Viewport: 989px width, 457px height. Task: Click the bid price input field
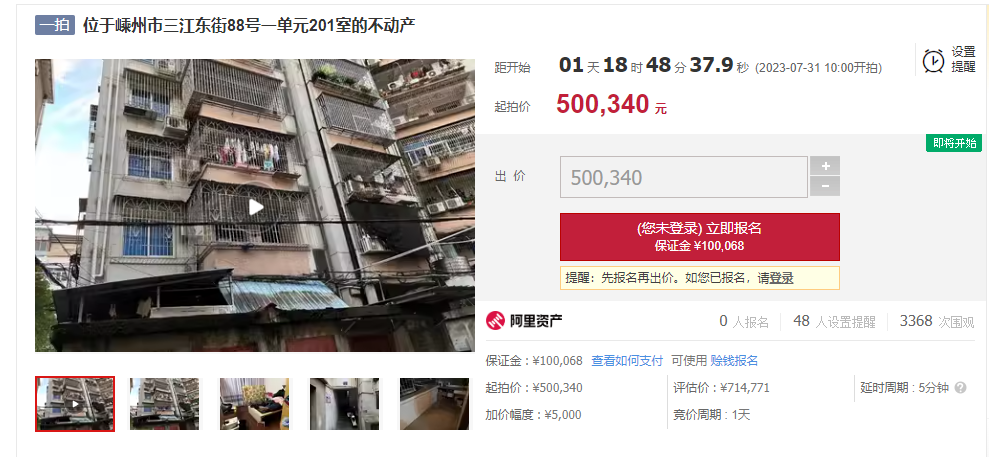684,177
